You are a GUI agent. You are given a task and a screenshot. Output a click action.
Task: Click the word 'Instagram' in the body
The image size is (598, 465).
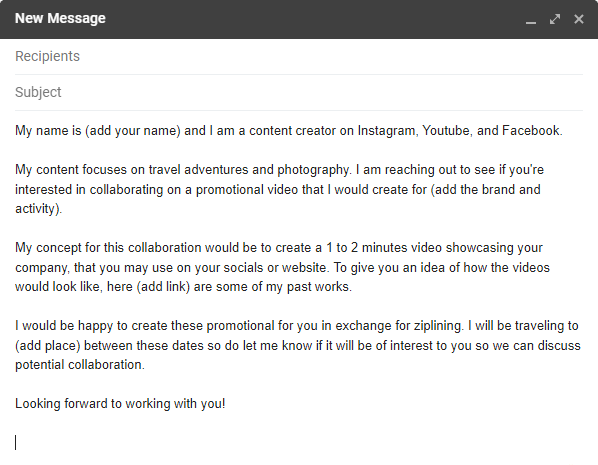(x=388, y=131)
